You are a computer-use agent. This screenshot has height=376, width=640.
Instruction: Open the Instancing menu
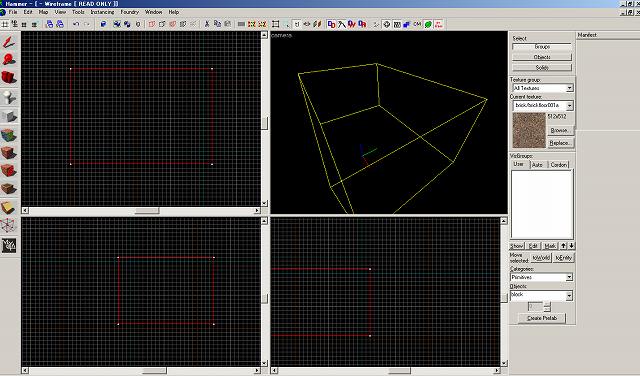pyautogui.click(x=102, y=12)
